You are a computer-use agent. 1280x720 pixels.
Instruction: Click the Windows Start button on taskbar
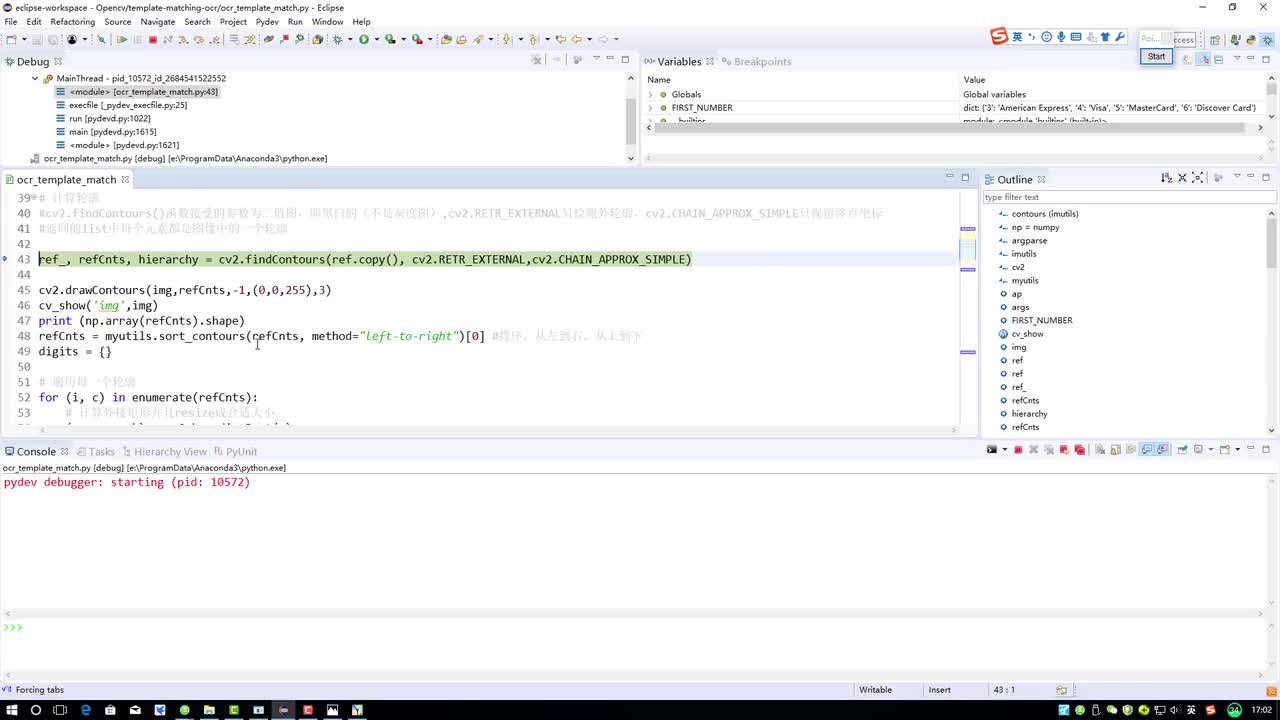click(x=11, y=710)
